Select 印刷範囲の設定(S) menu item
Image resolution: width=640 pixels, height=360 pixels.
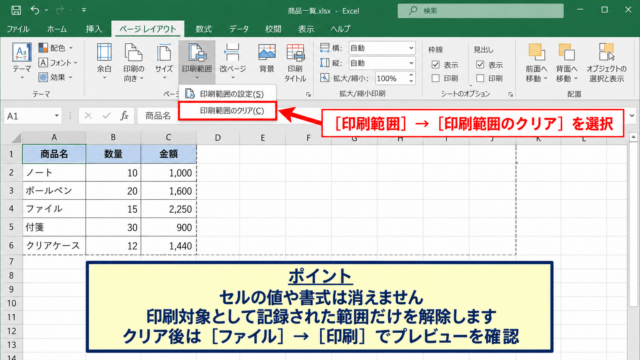[x=227, y=94]
